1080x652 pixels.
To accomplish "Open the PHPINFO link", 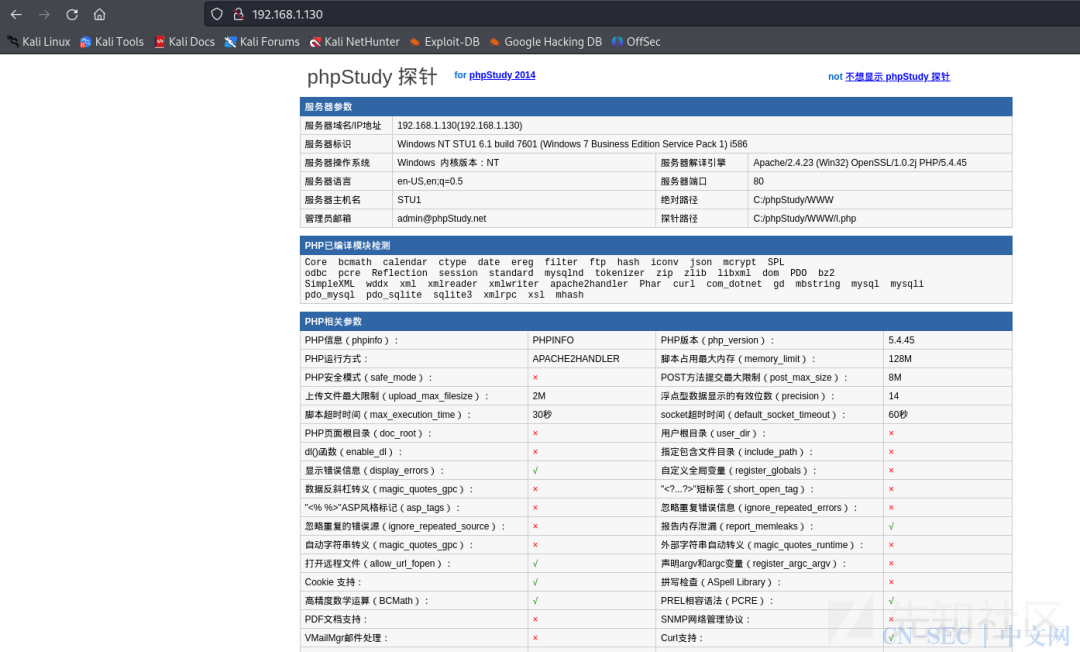I will [x=553, y=340].
